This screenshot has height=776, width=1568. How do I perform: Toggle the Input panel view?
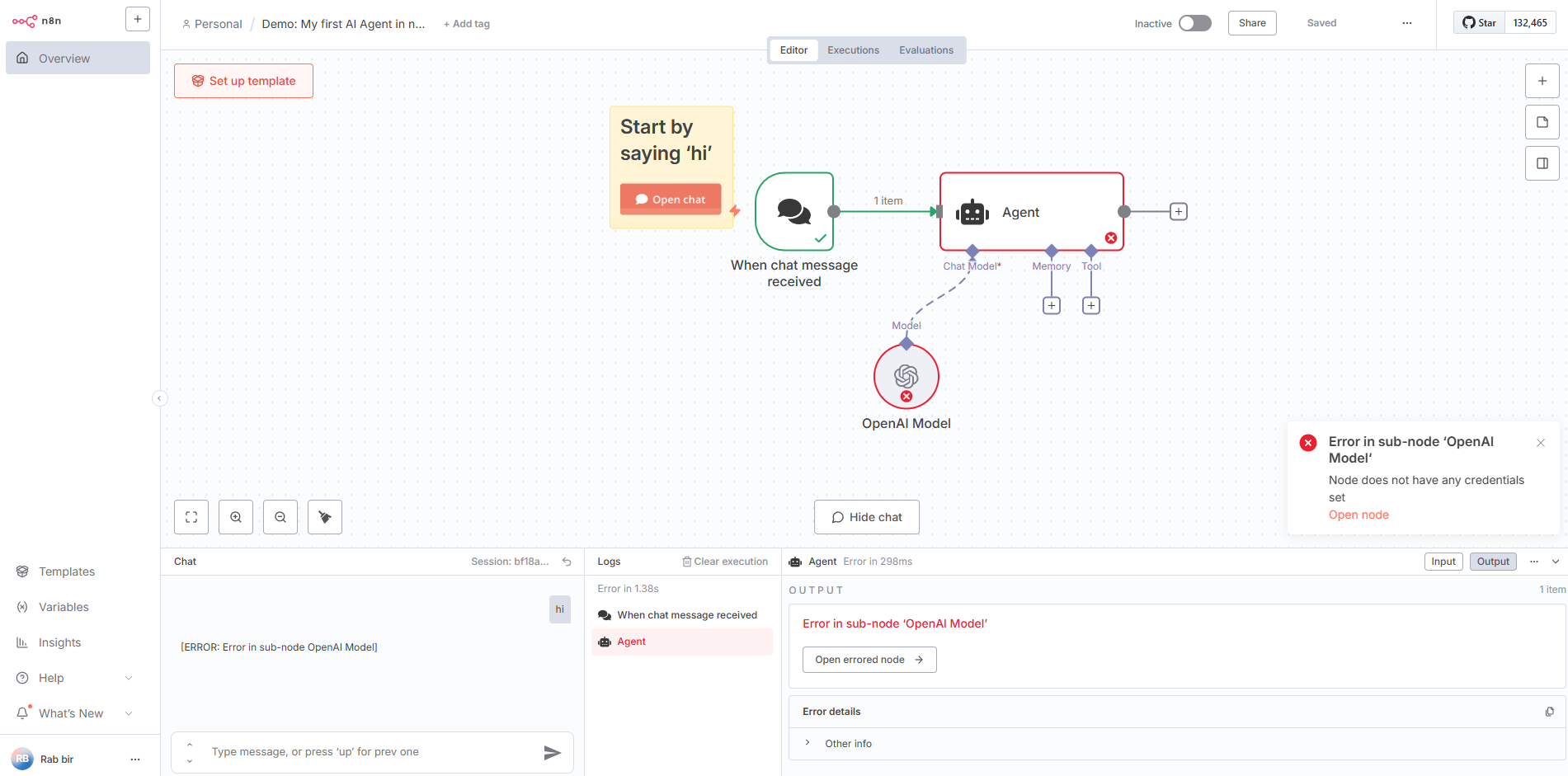coord(1443,562)
